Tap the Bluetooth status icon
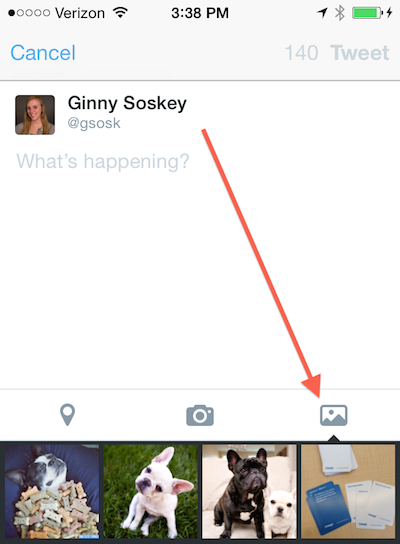The image size is (400, 544). tap(340, 13)
